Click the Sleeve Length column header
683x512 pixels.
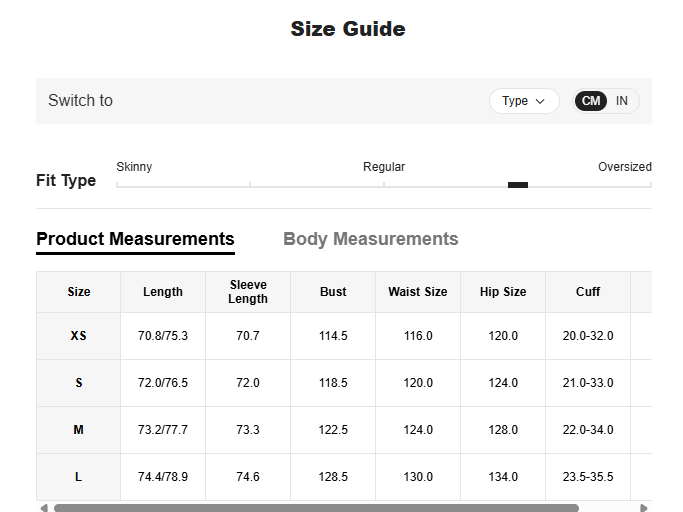248,292
